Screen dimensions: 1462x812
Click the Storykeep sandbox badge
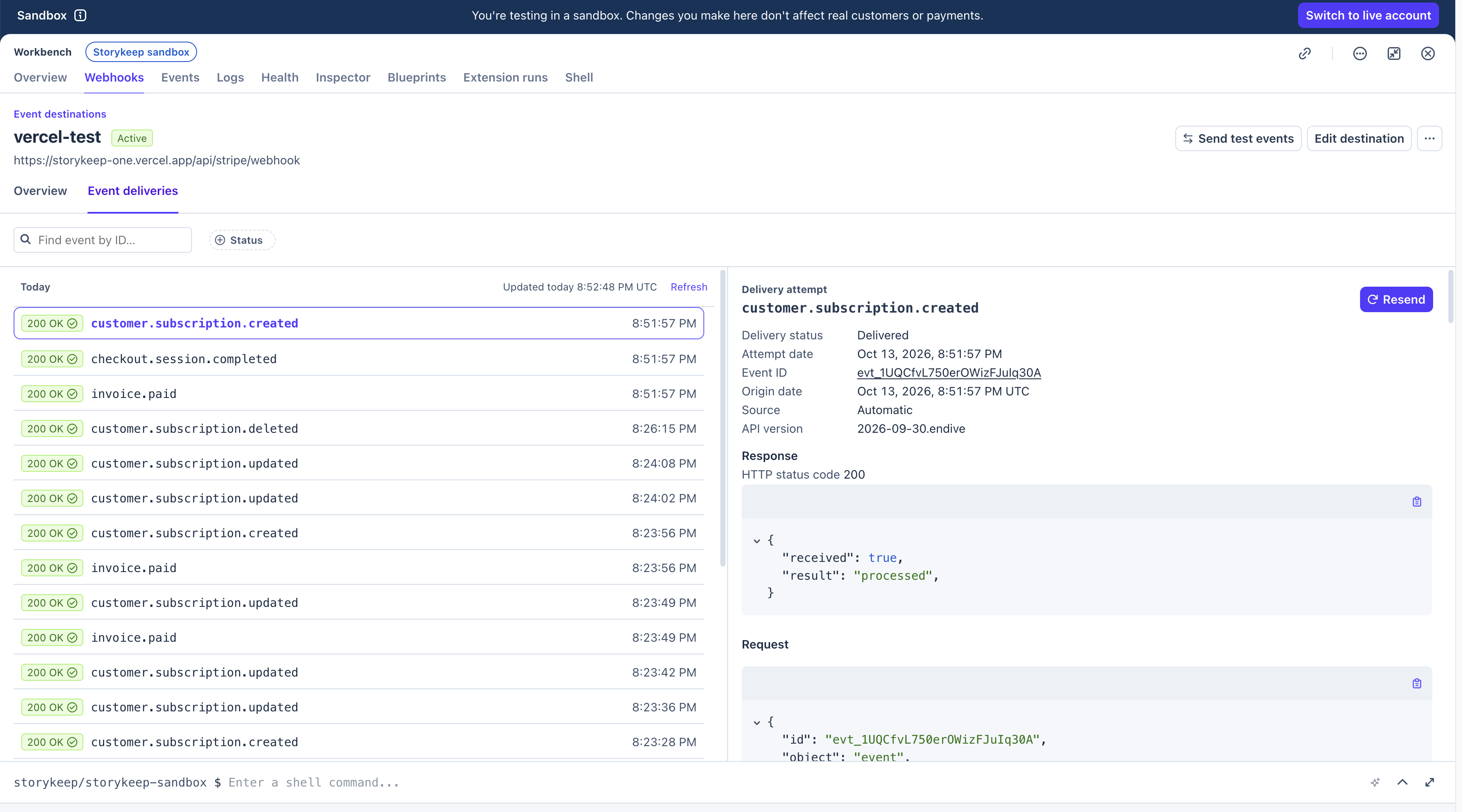pos(141,52)
